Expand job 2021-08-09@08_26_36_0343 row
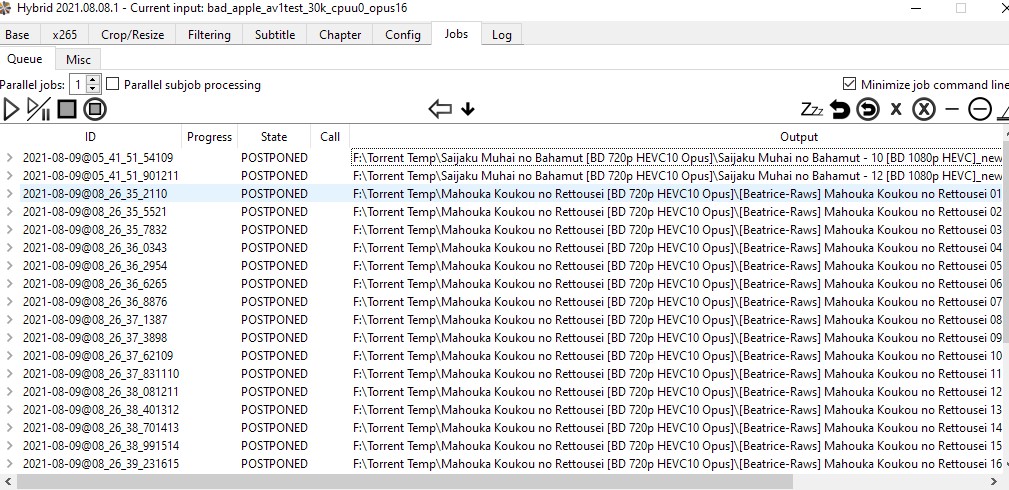This screenshot has width=1009, height=490. point(9,248)
